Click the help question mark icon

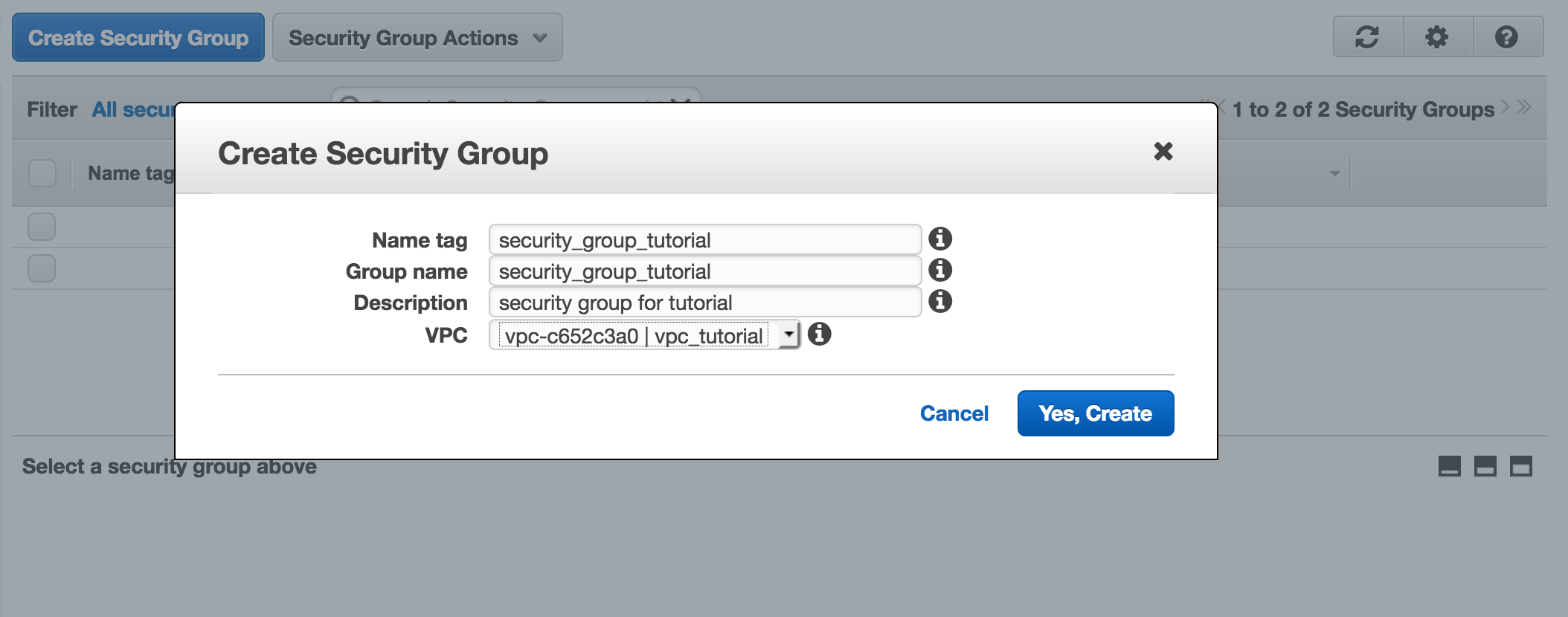click(1506, 37)
